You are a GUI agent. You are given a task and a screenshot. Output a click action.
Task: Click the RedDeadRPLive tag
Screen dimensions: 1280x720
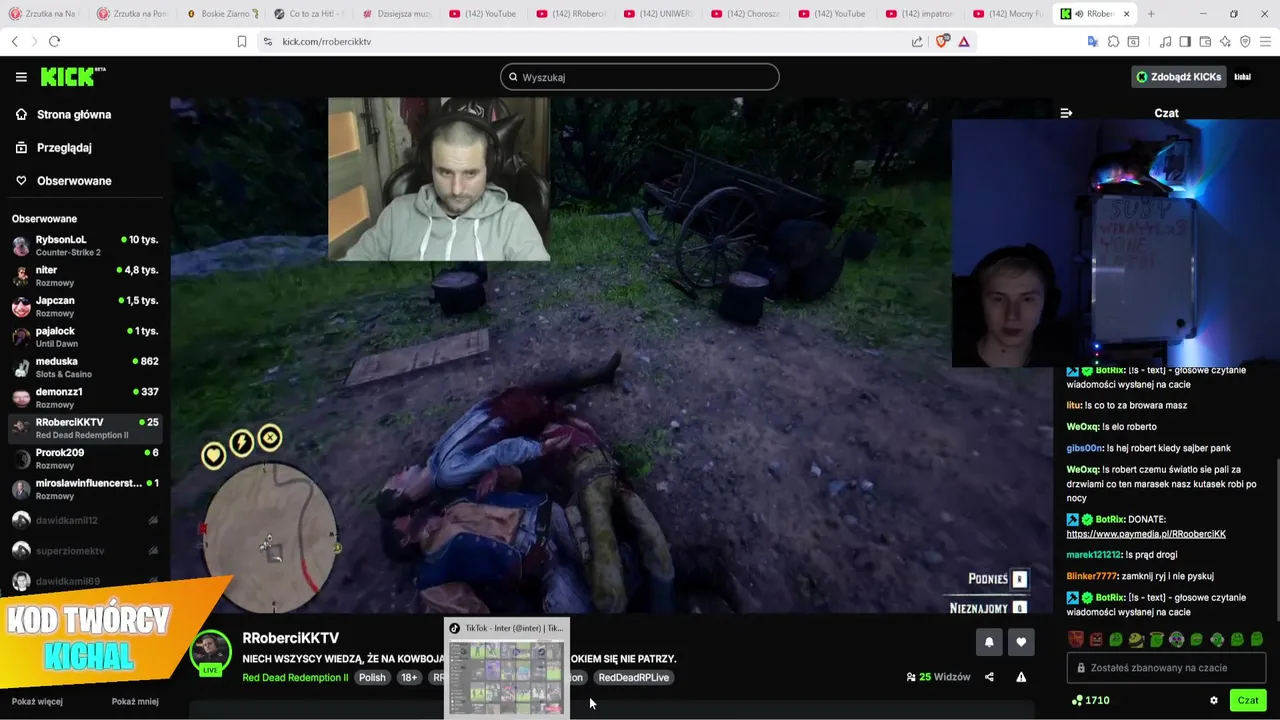point(633,677)
